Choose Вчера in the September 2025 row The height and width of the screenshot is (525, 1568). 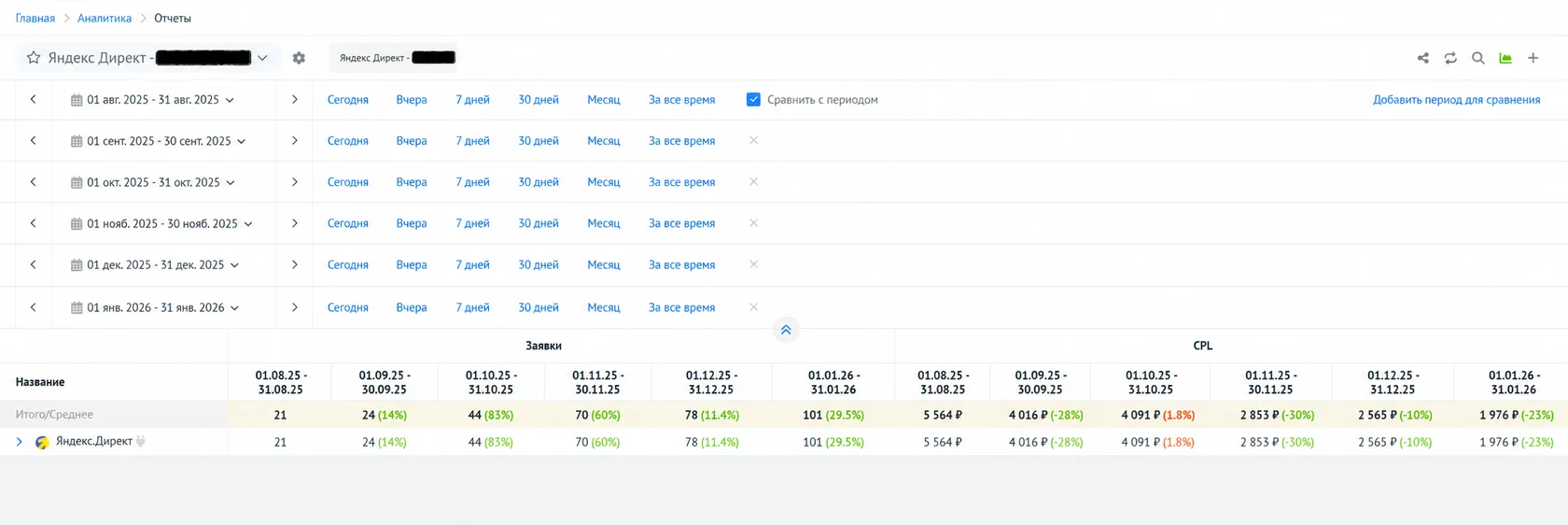(412, 141)
